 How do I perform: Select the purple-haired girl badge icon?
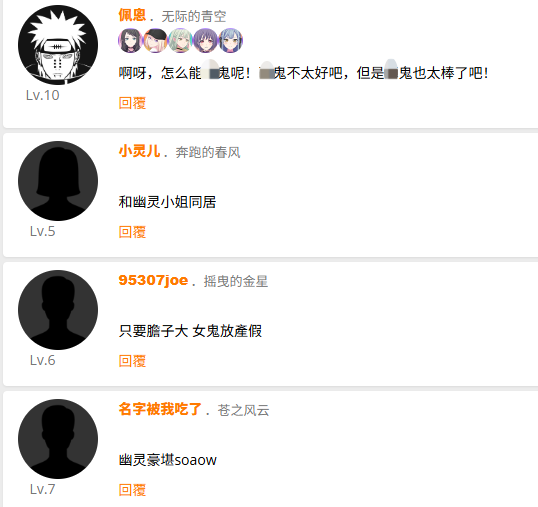(x=206, y=40)
